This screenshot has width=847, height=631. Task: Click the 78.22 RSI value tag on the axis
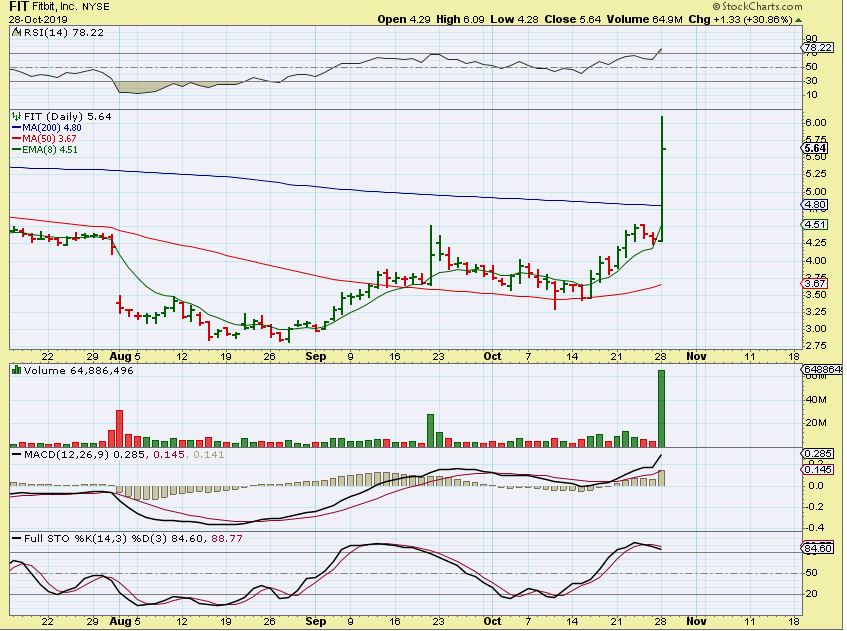818,48
